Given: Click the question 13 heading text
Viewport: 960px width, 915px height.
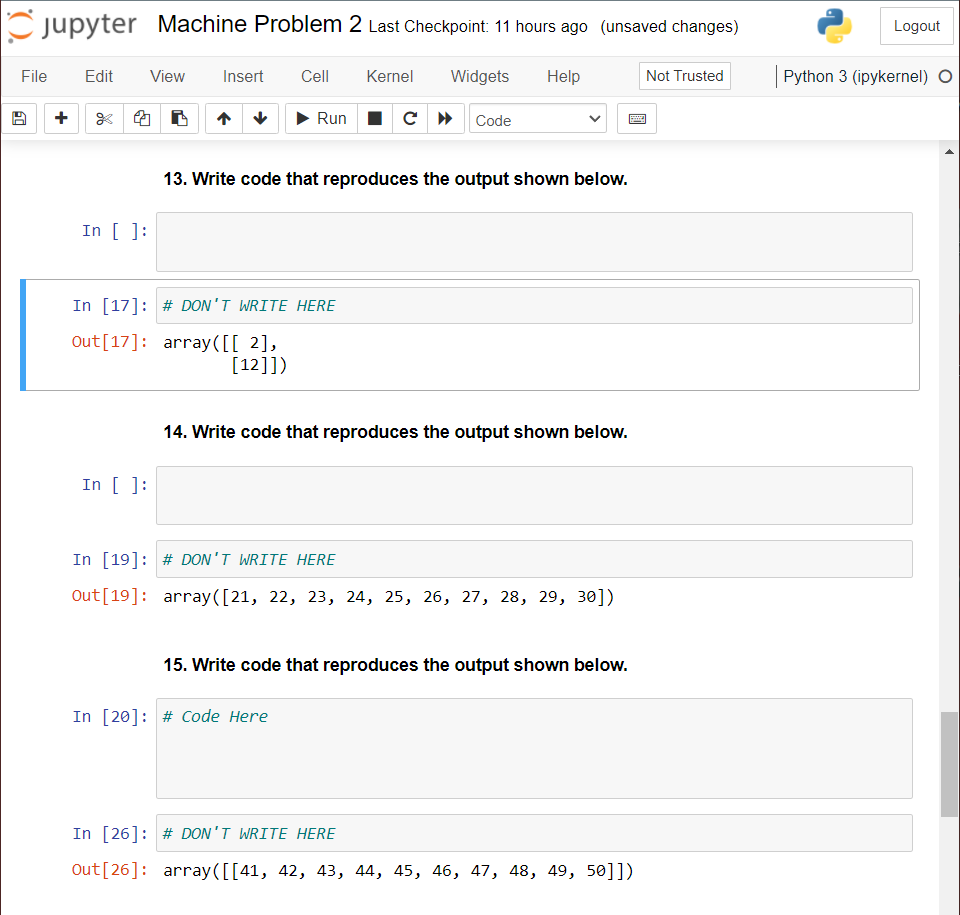Looking at the screenshot, I should point(396,179).
